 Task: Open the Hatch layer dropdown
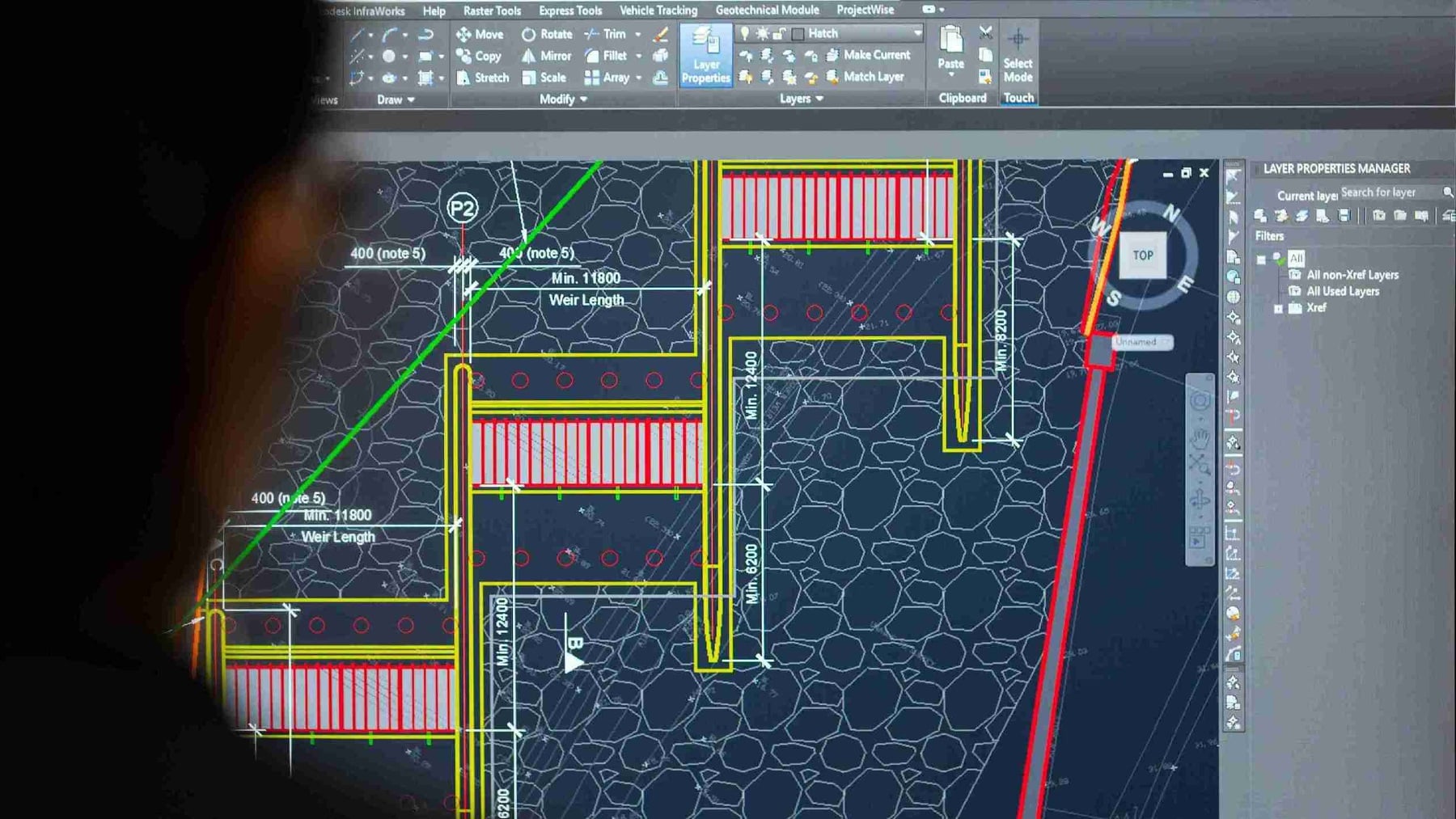(917, 33)
